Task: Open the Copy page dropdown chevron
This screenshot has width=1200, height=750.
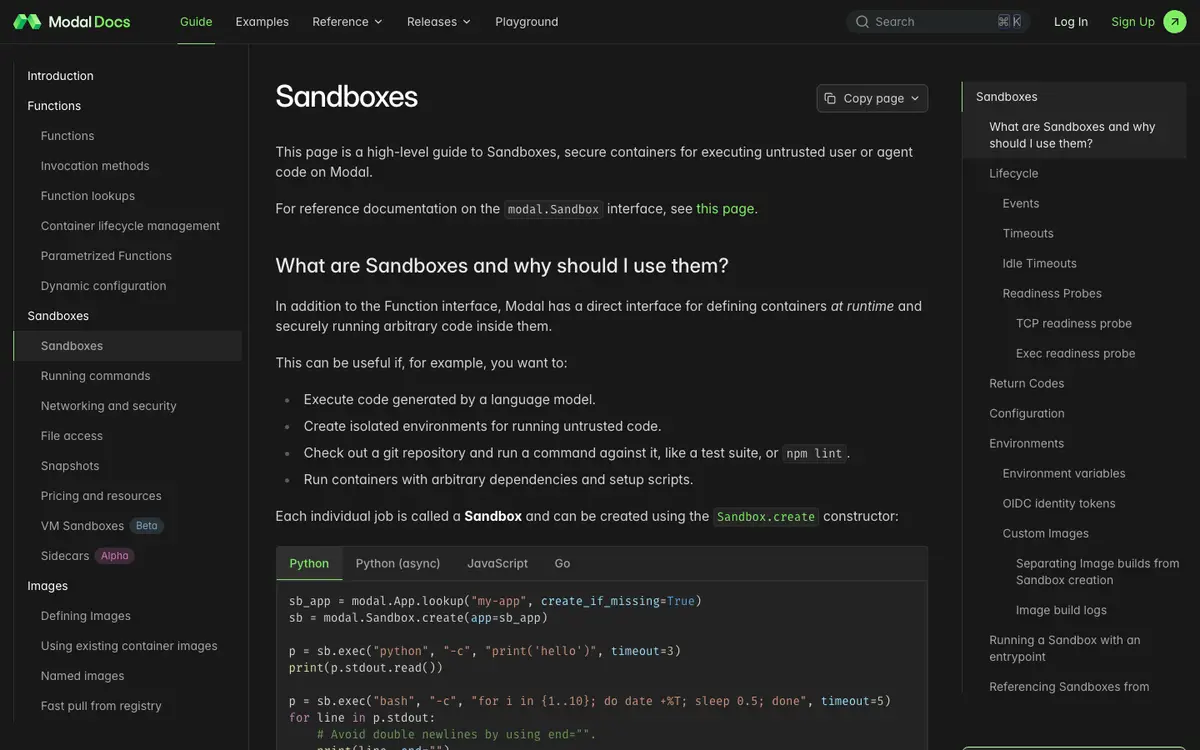Action: point(915,98)
